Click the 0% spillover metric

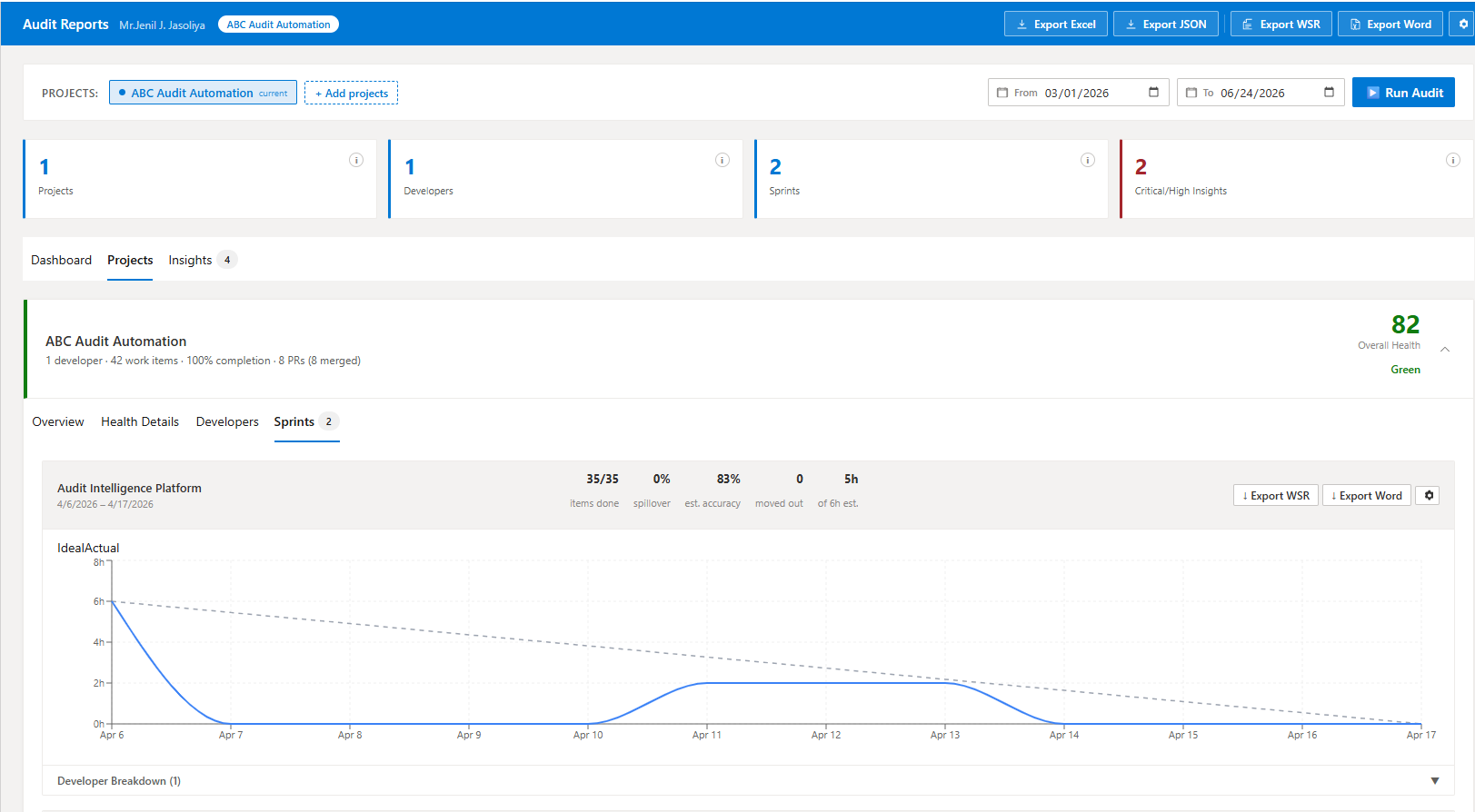point(652,490)
